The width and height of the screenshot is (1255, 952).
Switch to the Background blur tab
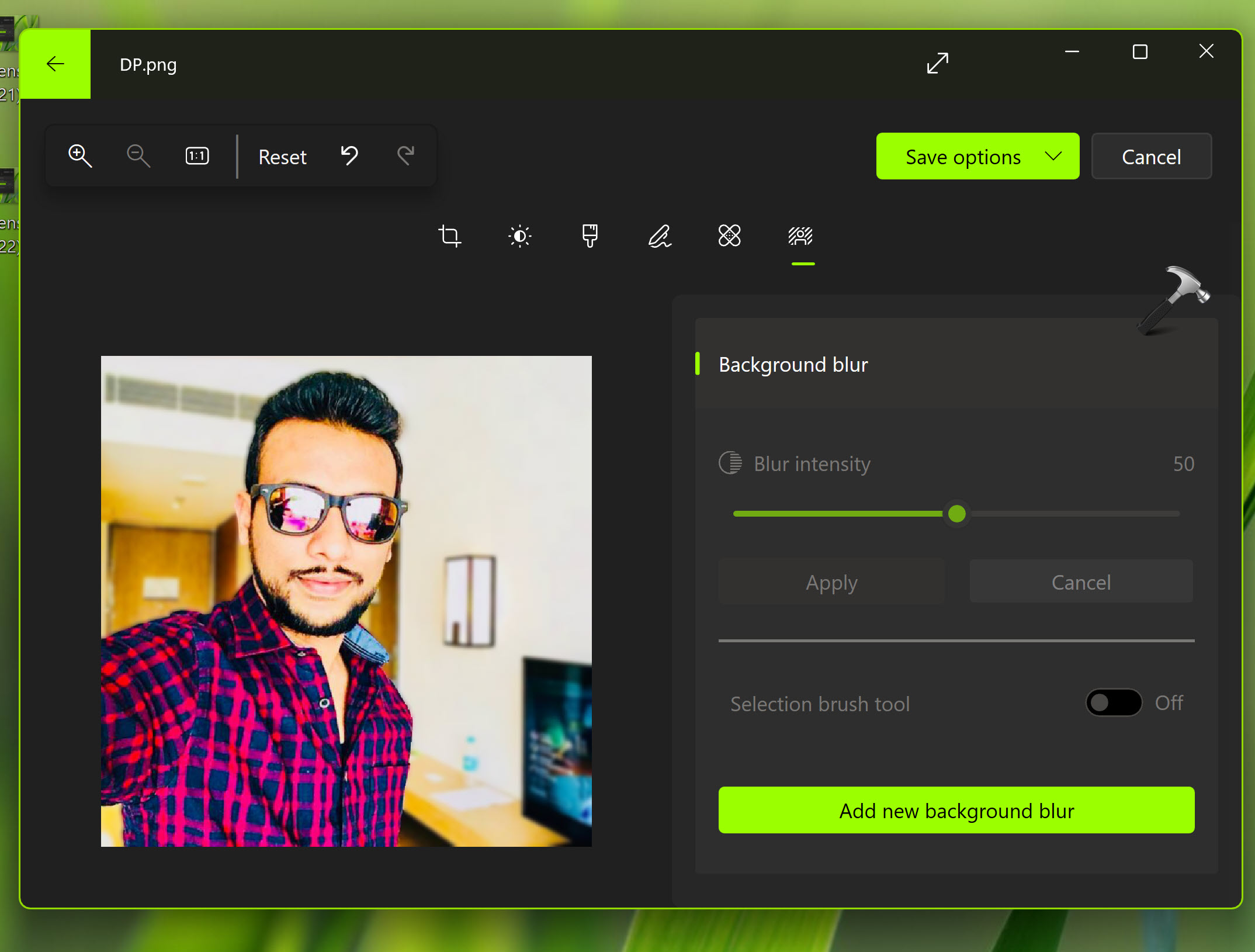(800, 236)
